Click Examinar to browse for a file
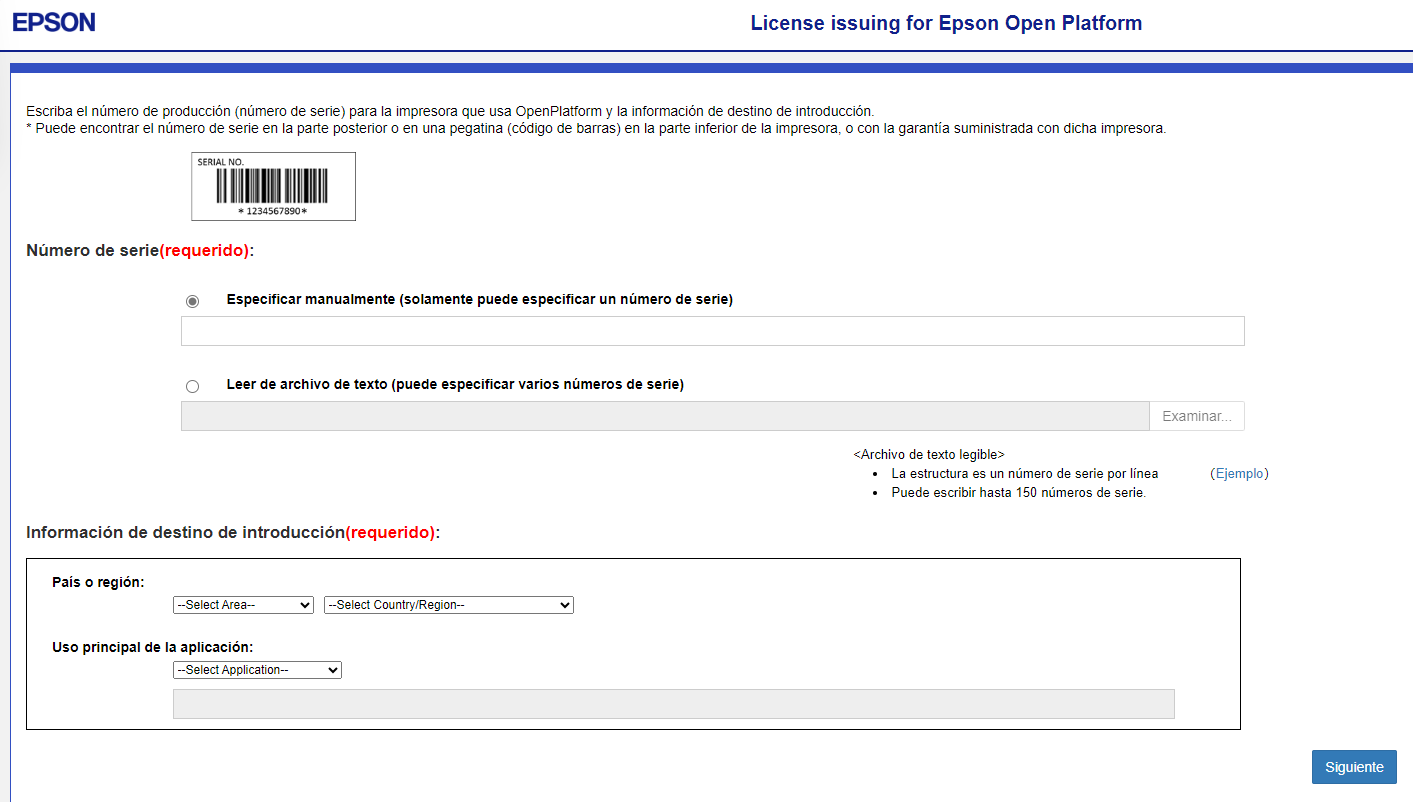This screenshot has width=1413, height=802. 1196,415
